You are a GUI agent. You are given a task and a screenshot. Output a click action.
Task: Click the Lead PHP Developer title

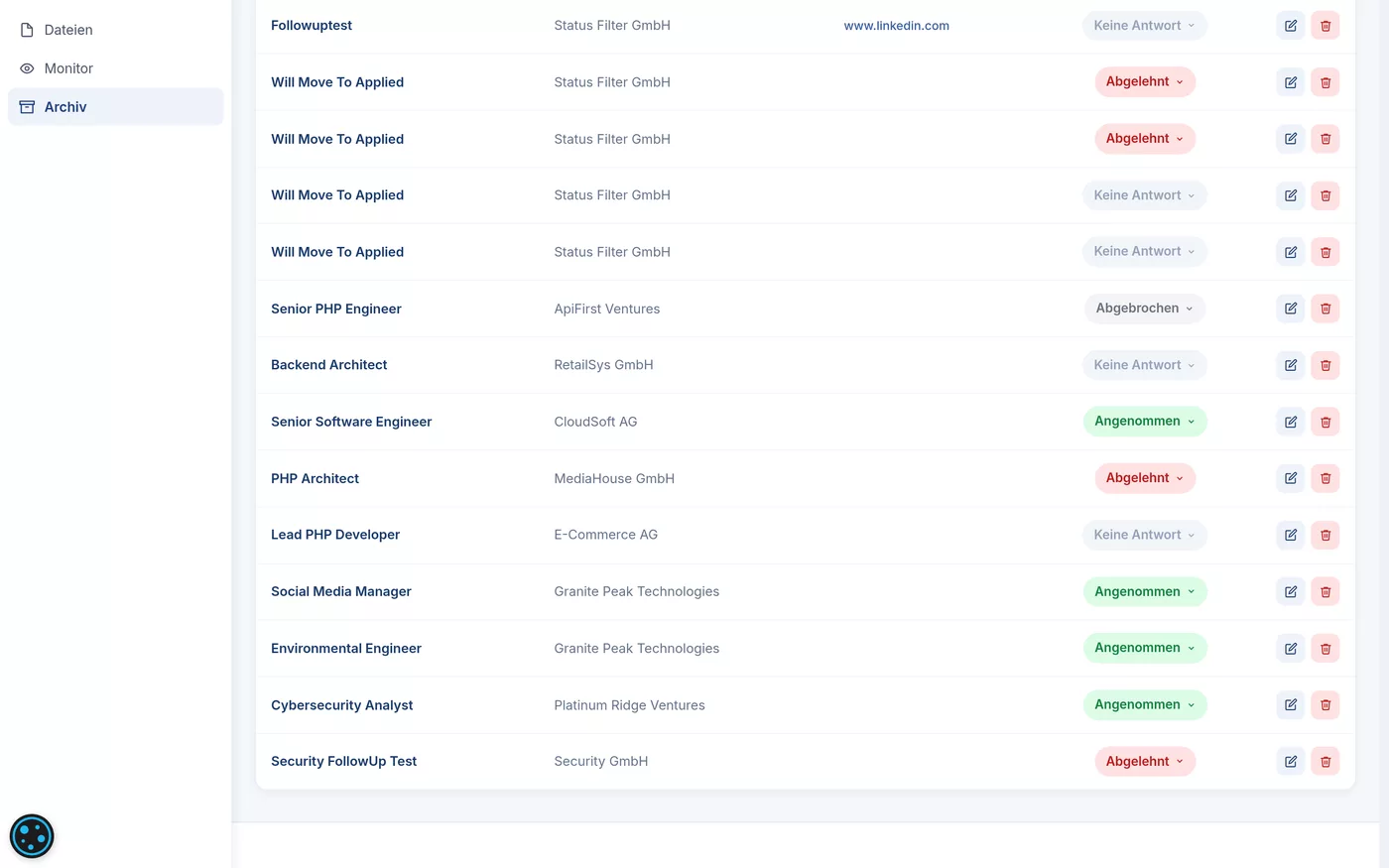point(335,535)
